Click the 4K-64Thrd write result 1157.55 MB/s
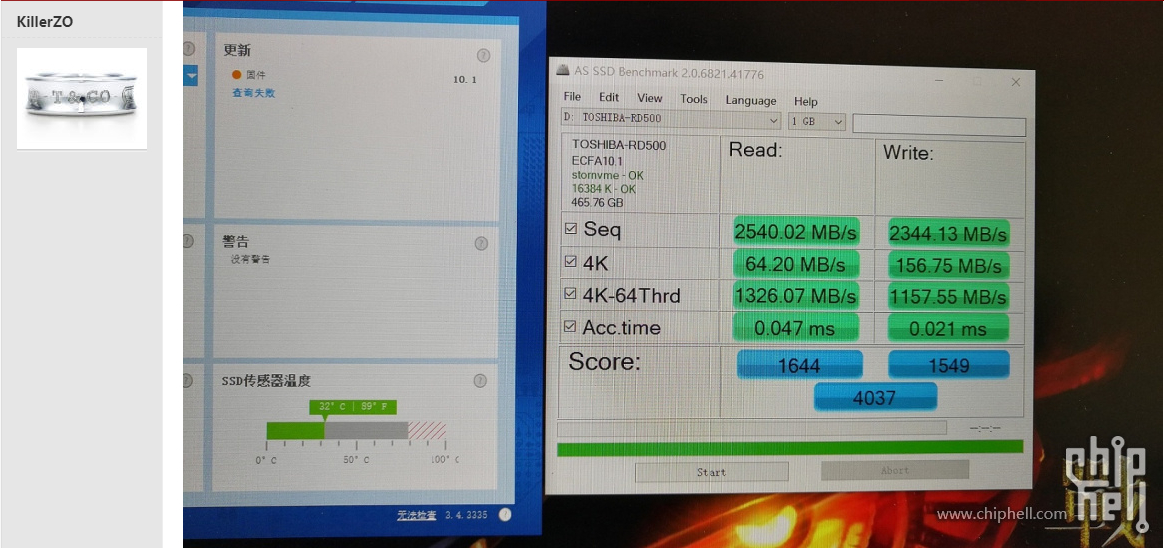Screen dimensions: 1164x548 pyautogui.click(x=948, y=298)
